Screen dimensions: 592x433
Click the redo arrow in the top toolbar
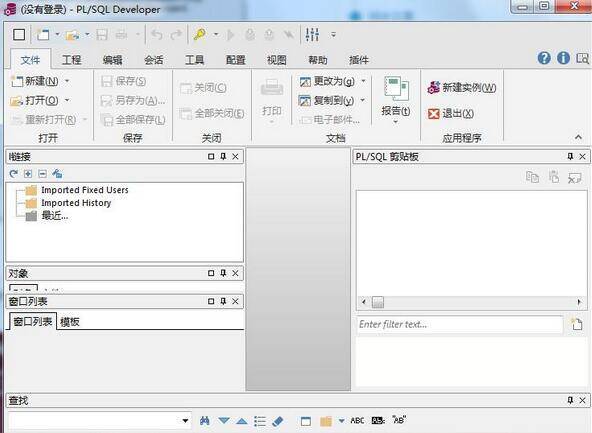[176, 35]
